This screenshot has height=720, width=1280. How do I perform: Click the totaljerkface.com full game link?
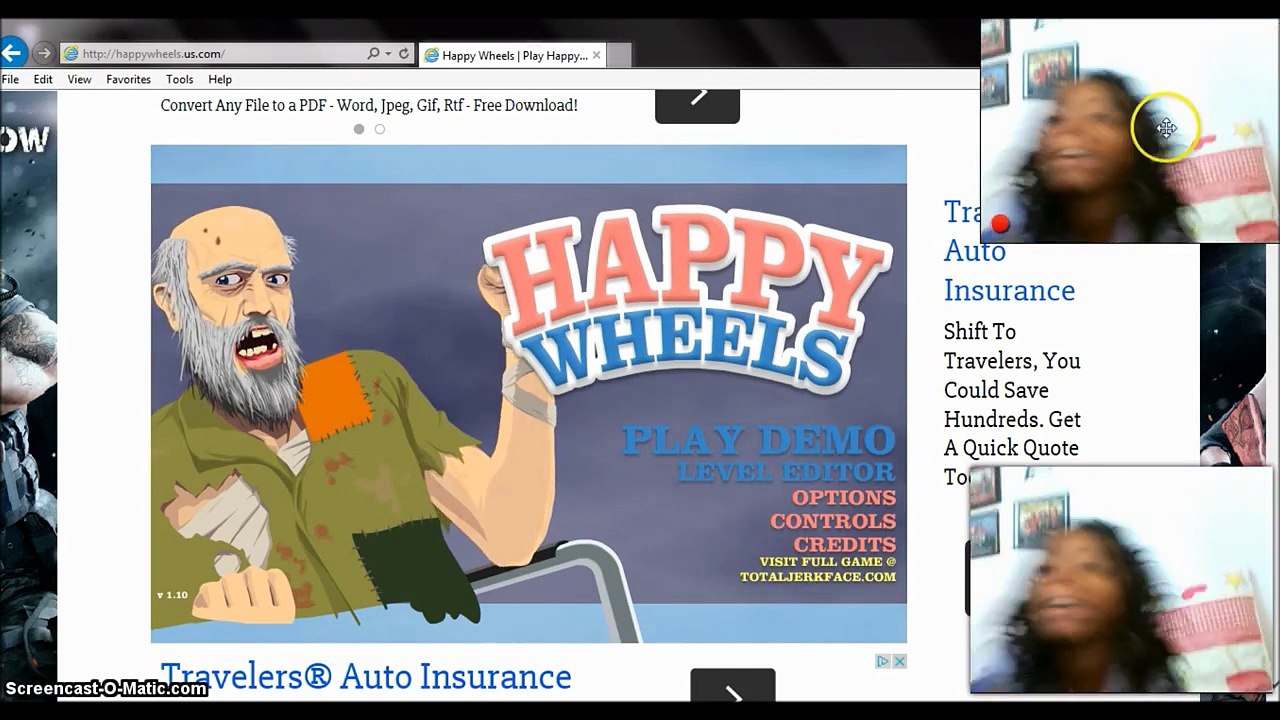818,569
